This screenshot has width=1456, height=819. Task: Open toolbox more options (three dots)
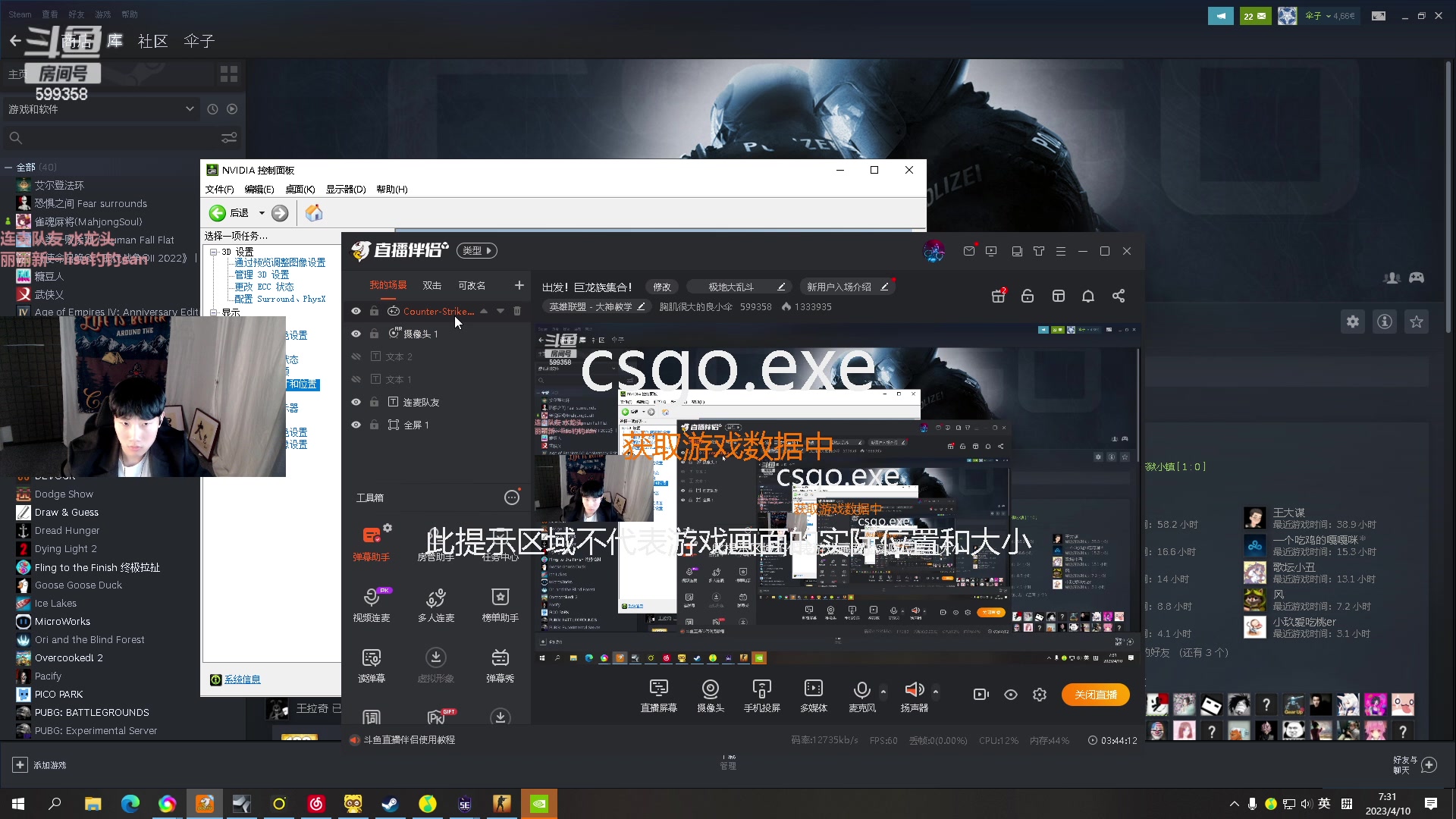512,497
